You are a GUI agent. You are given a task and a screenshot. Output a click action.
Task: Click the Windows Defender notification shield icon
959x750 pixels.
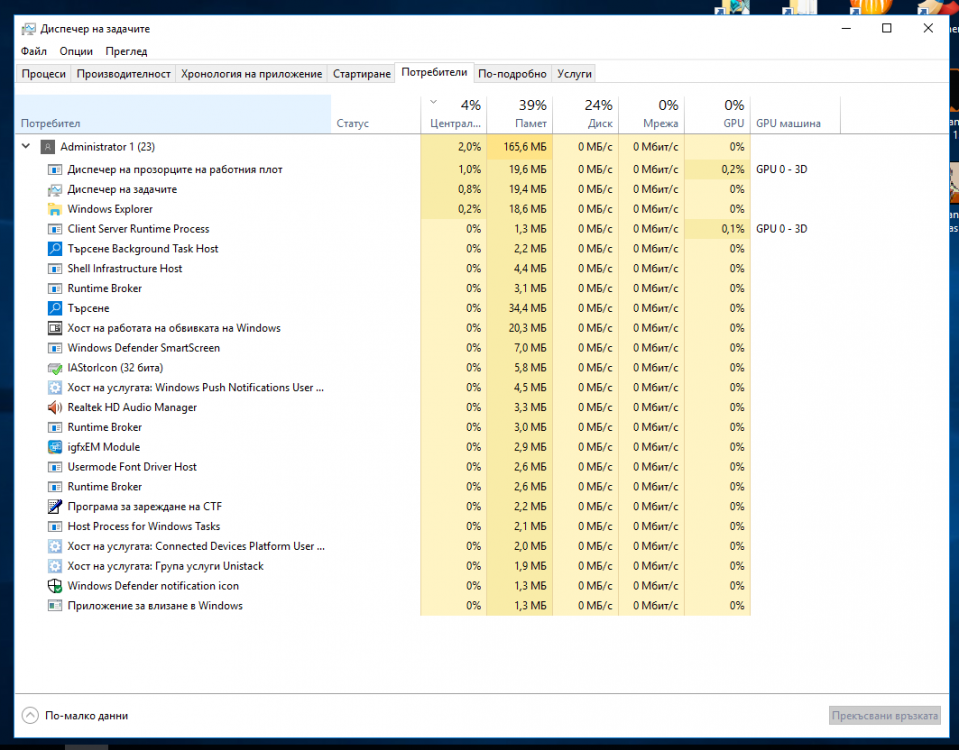click(55, 586)
